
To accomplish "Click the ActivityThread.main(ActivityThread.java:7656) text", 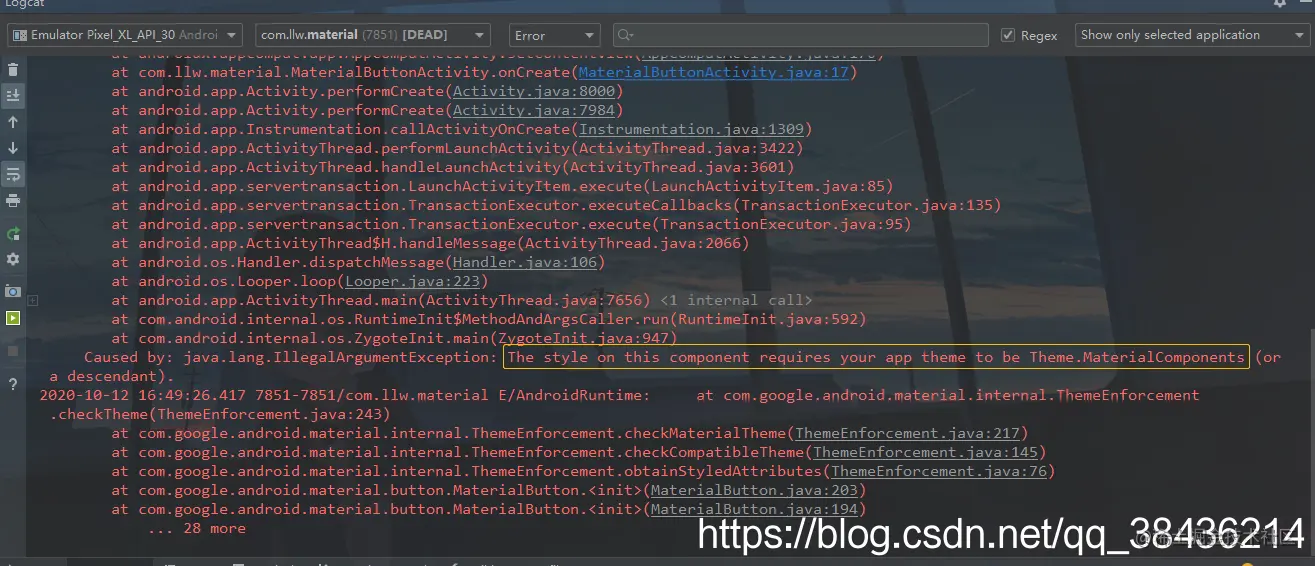I will point(395,300).
